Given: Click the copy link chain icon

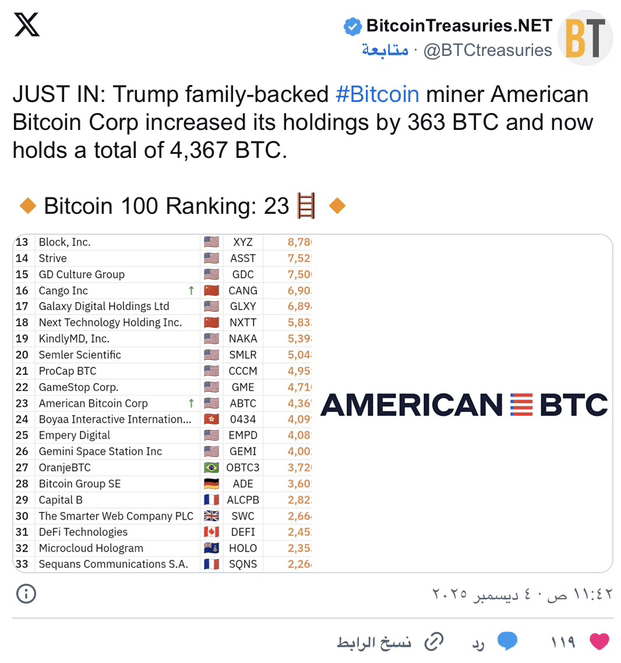Looking at the screenshot, I should point(434,641).
